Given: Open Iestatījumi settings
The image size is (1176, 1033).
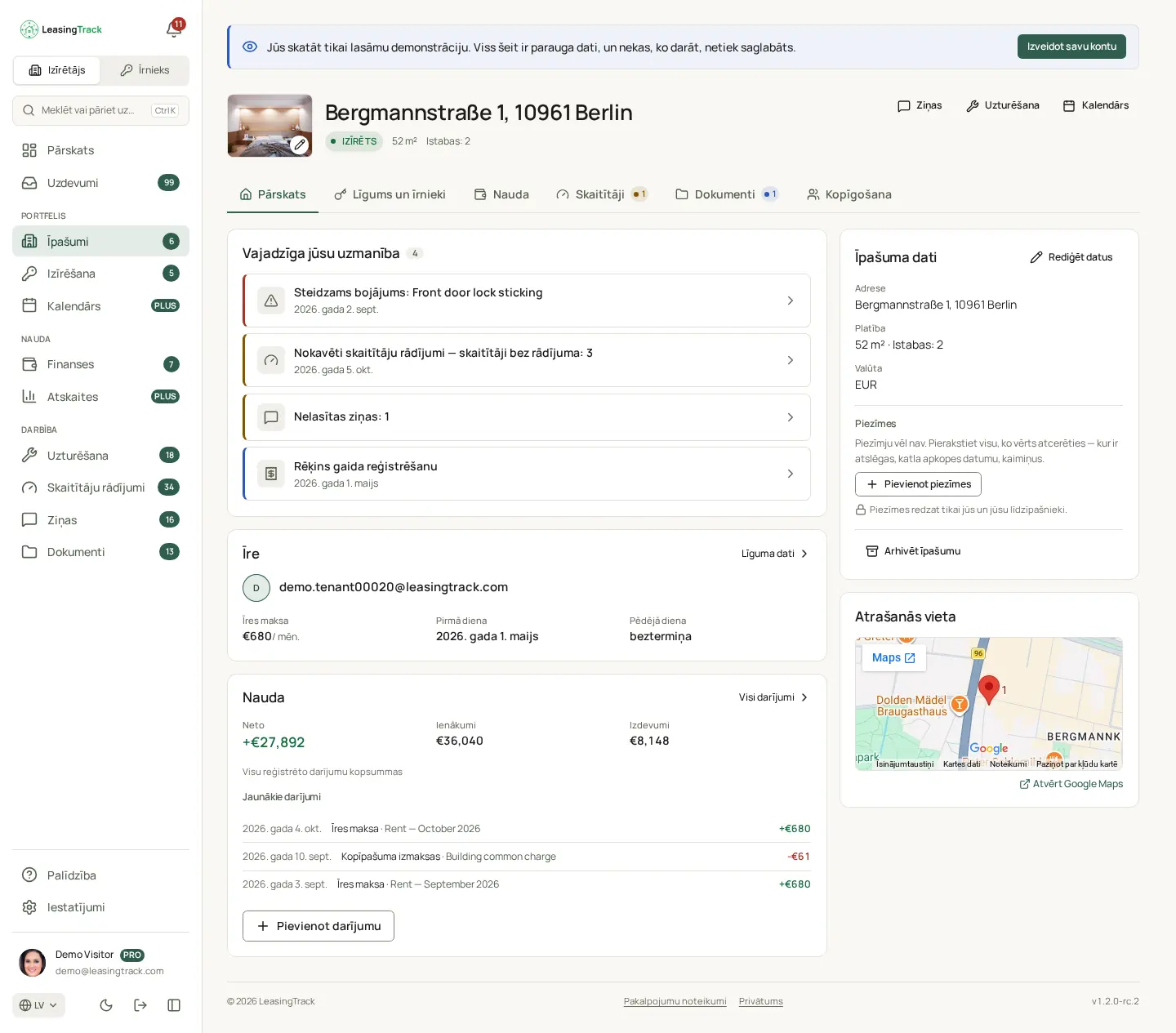Looking at the screenshot, I should tap(100, 907).
